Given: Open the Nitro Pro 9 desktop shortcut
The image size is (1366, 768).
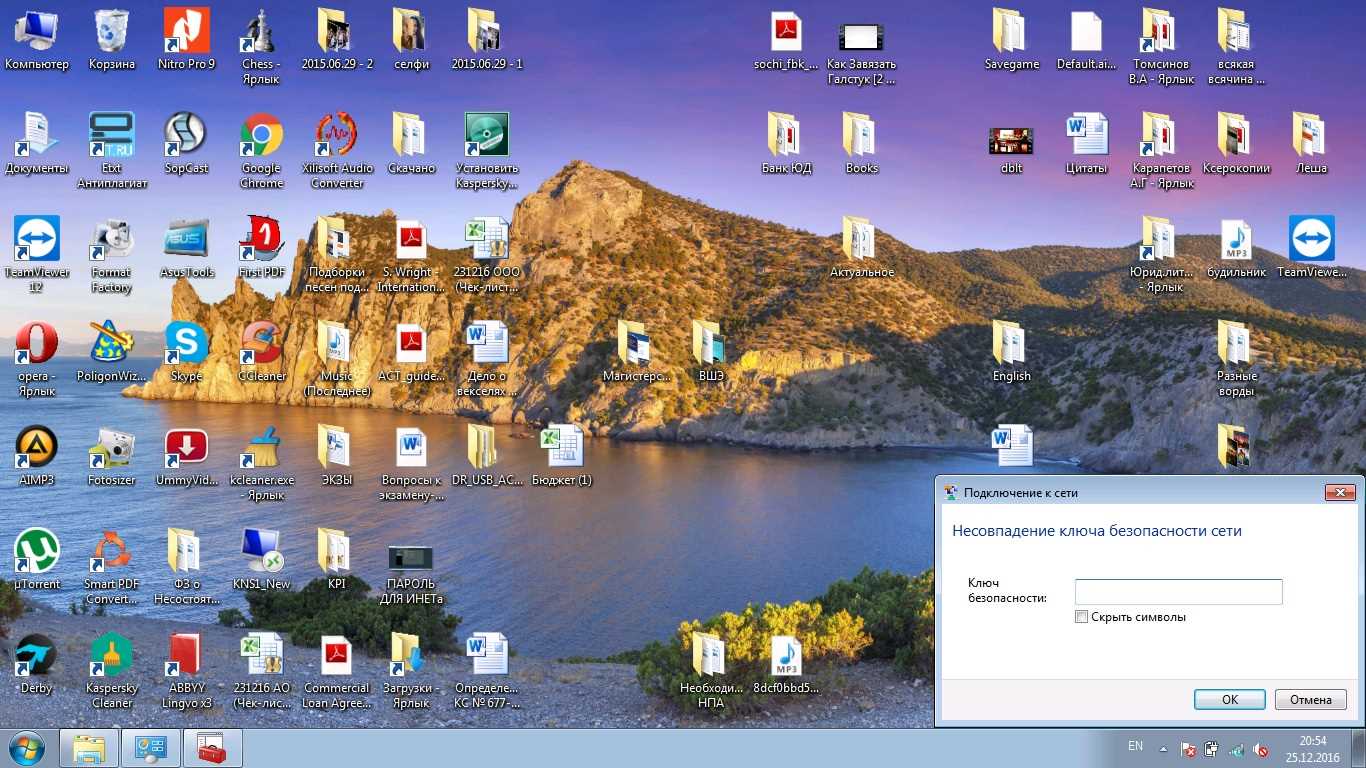Looking at the screenshot, I should coord(186,40).
